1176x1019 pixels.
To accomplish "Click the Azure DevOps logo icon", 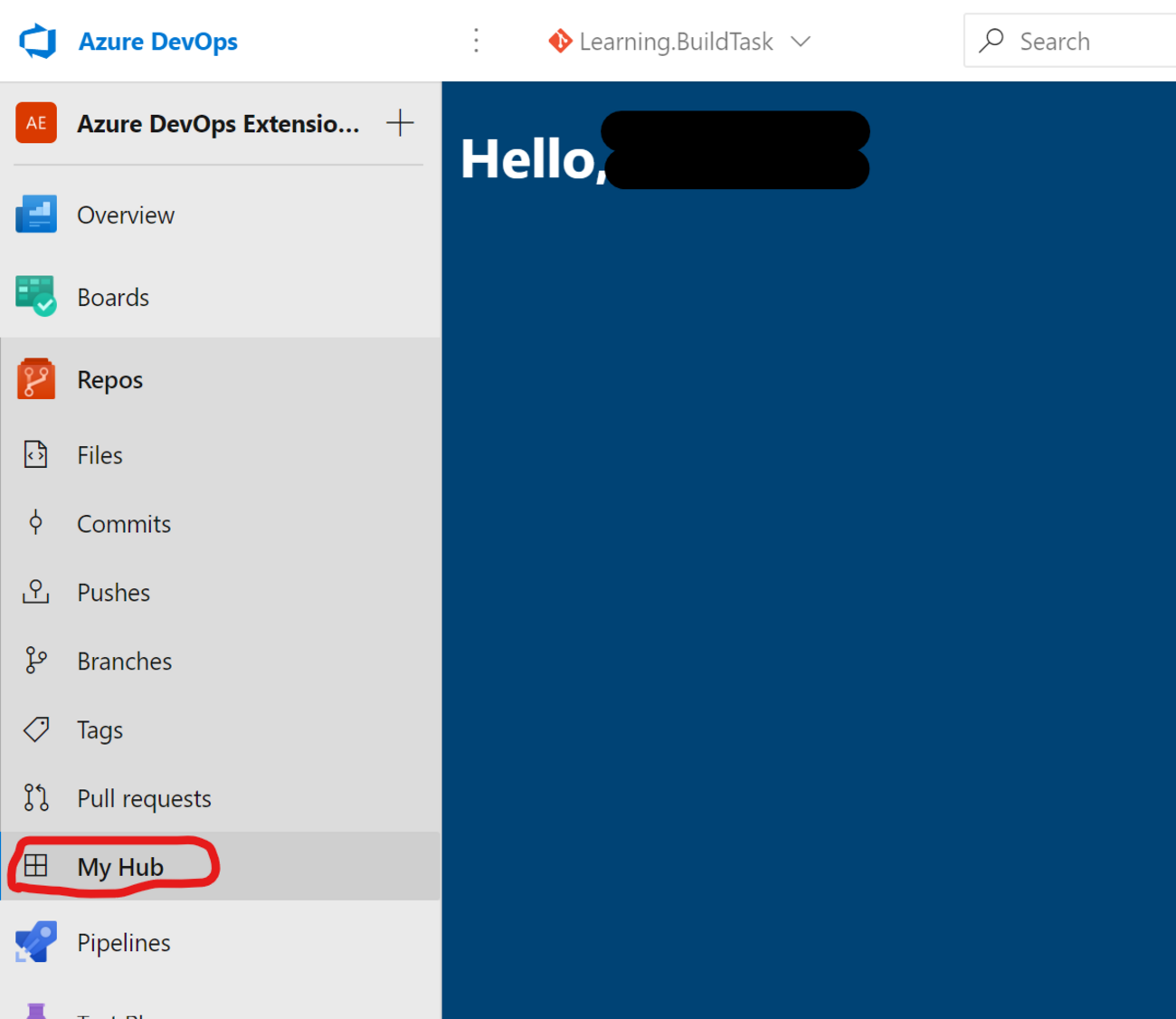I will pyautogui.click(x=37, y=42).
